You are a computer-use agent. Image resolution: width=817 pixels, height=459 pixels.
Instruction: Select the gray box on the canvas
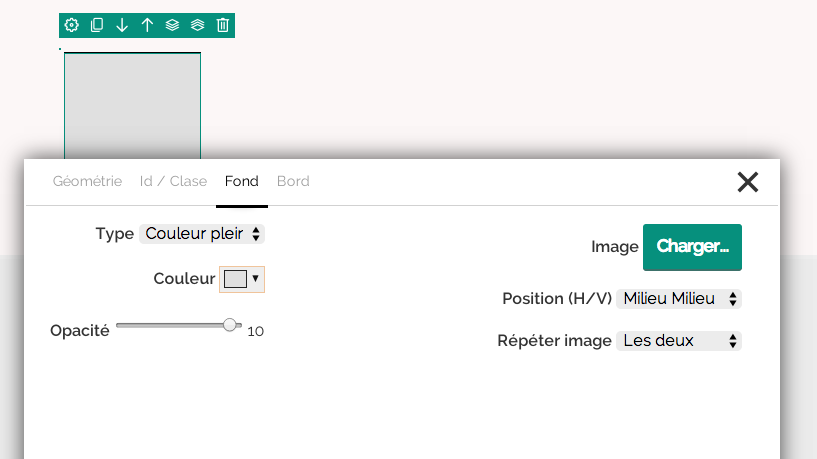[x=132, y=105]
